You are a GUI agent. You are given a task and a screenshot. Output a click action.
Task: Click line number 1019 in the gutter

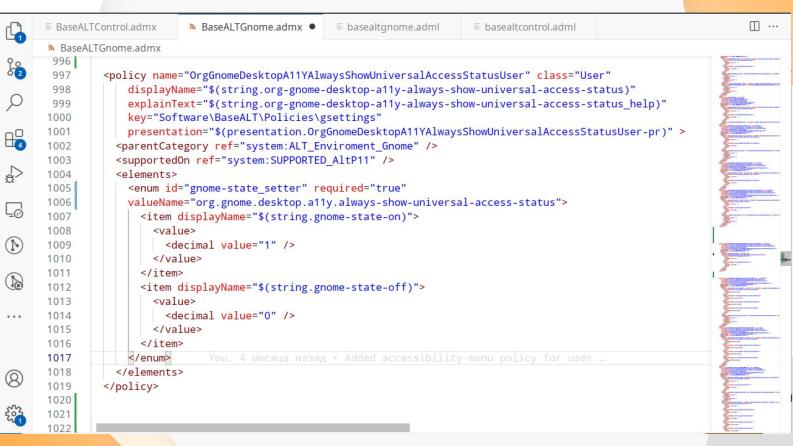[59, 386]
